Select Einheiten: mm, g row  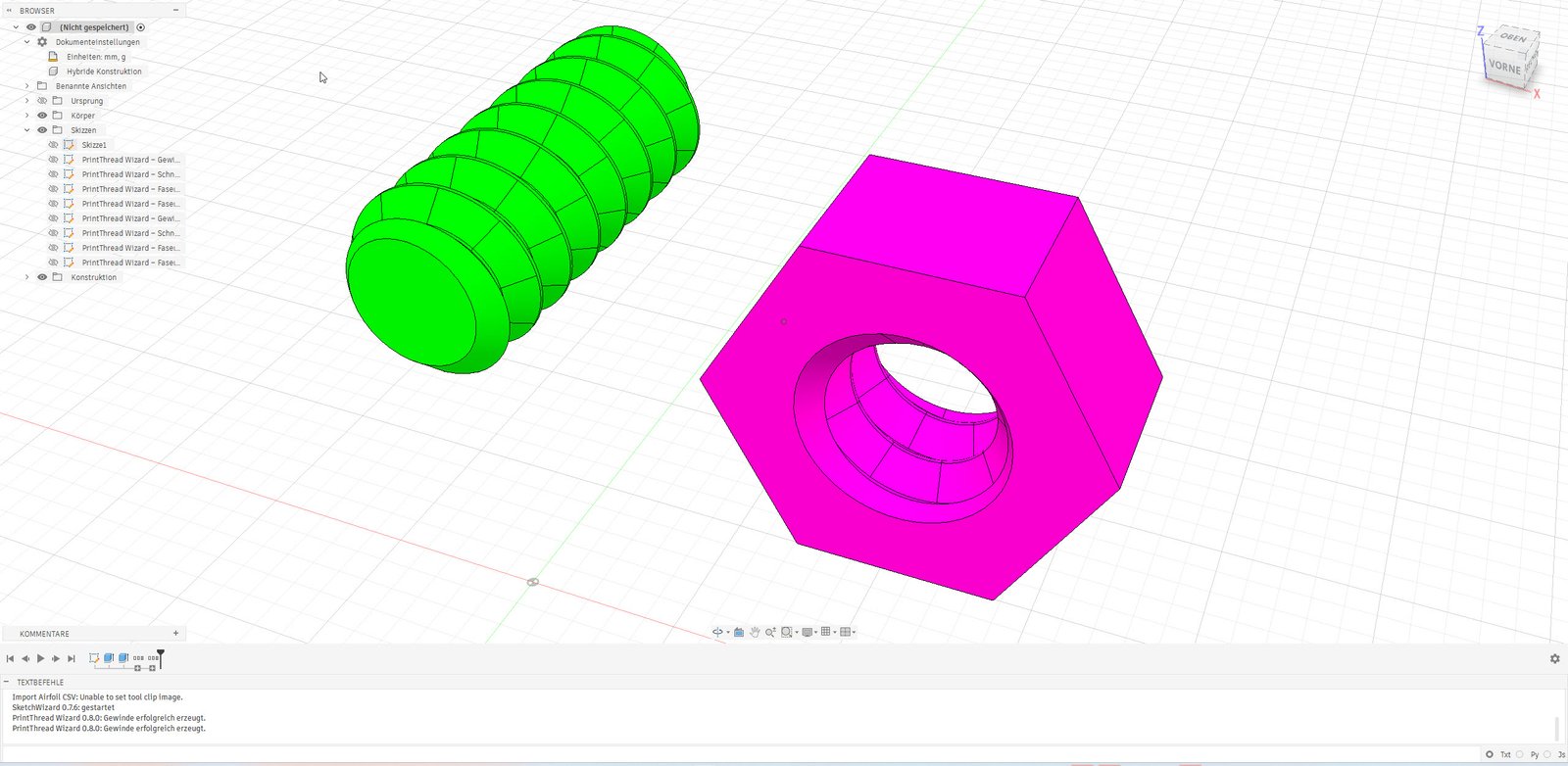tap(96, 57)
